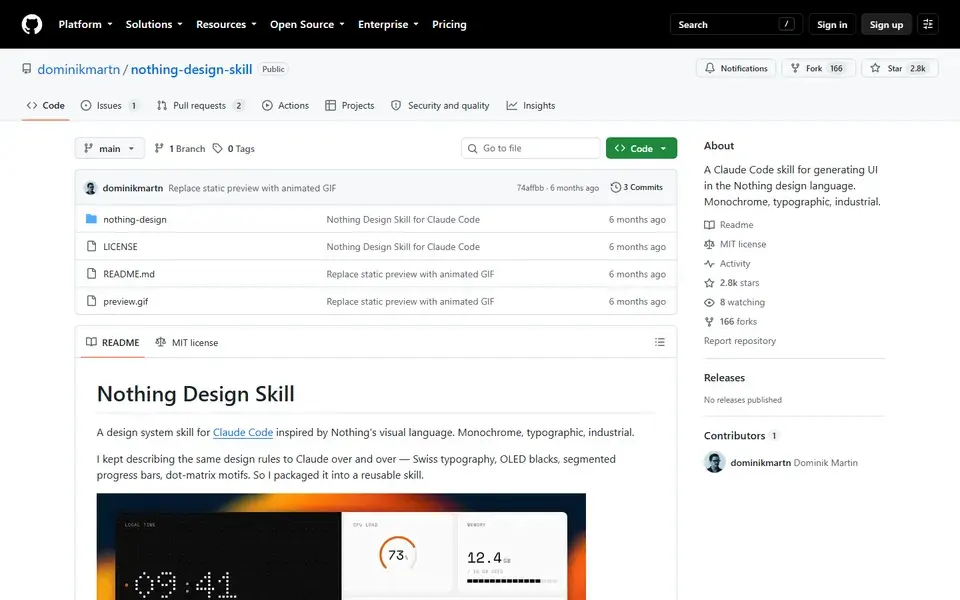The width and height of the screenshot is (960, 600).
Task: Open the Issues tab
Action: click(109, 105)
